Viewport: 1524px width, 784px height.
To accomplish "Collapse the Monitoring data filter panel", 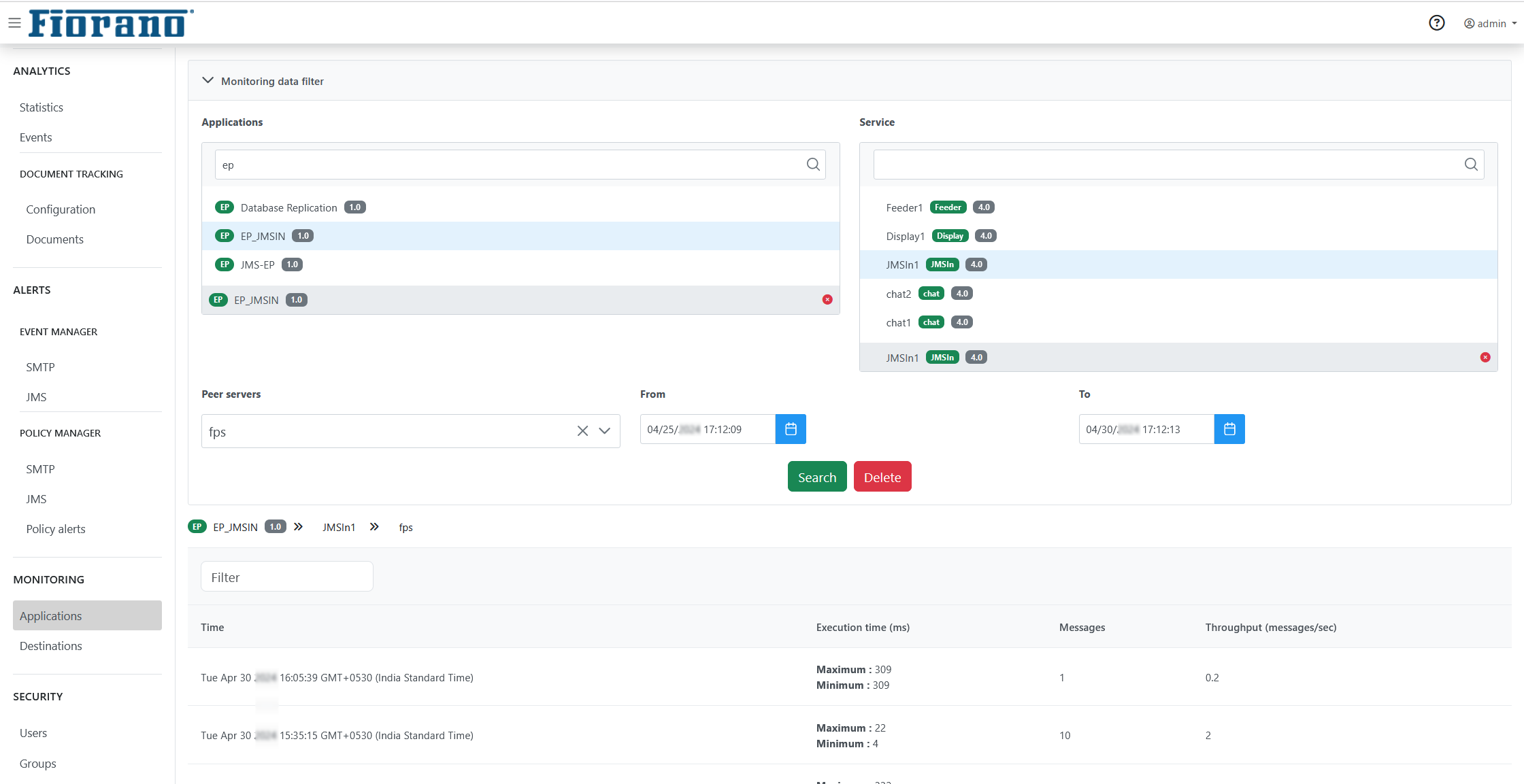I will point(208,81).
